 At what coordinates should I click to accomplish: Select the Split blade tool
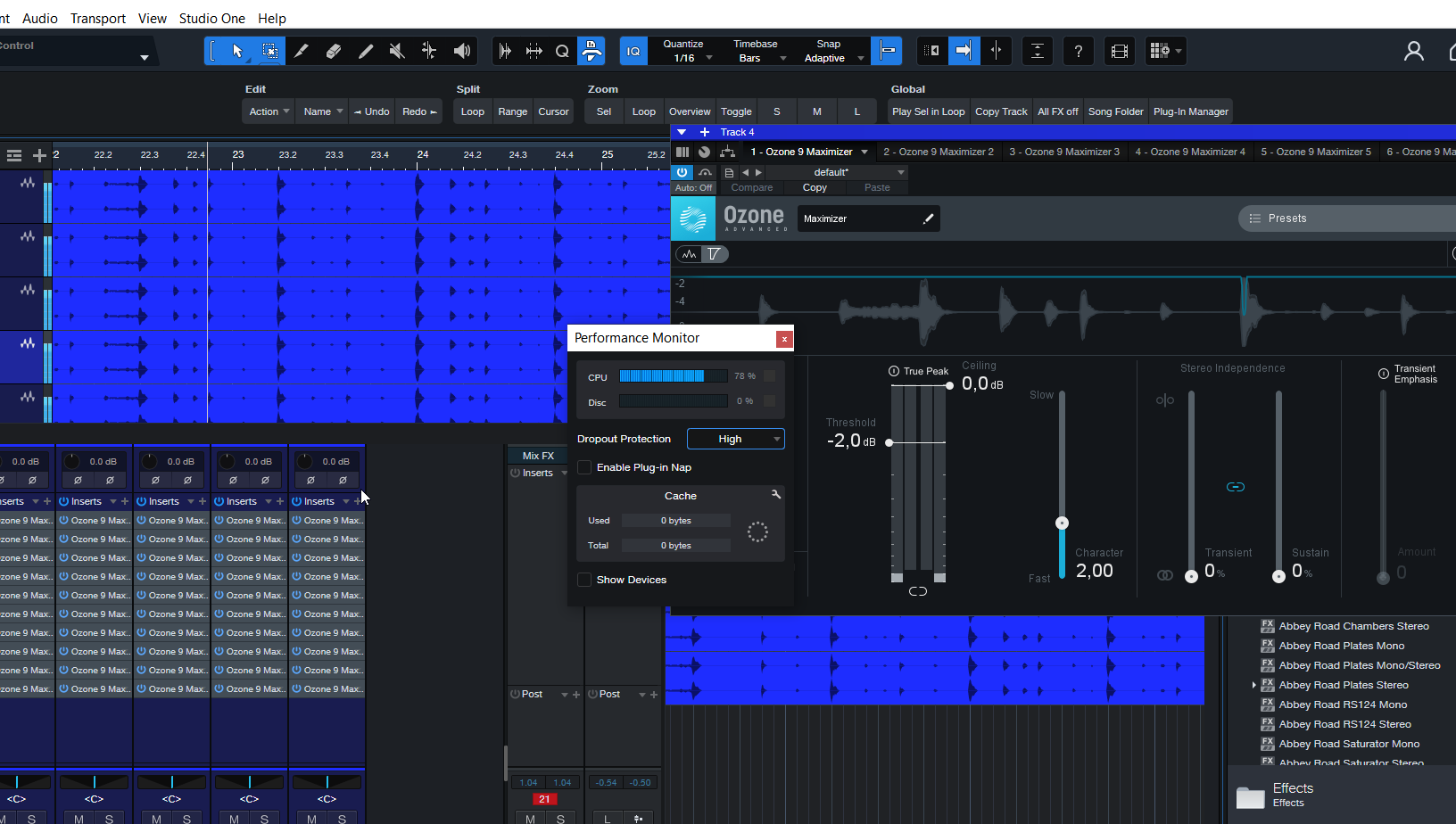pyautogui.click(x=302, y=51)
